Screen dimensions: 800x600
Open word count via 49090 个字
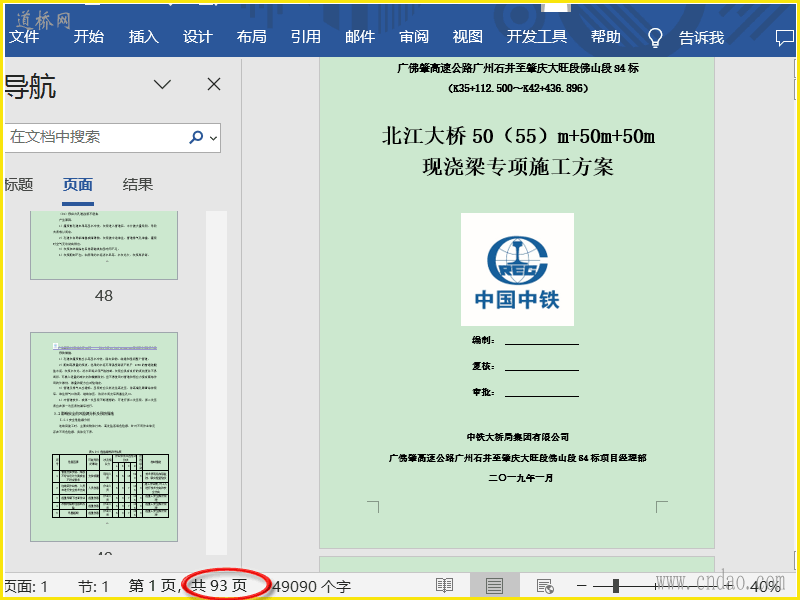[312, 586]
